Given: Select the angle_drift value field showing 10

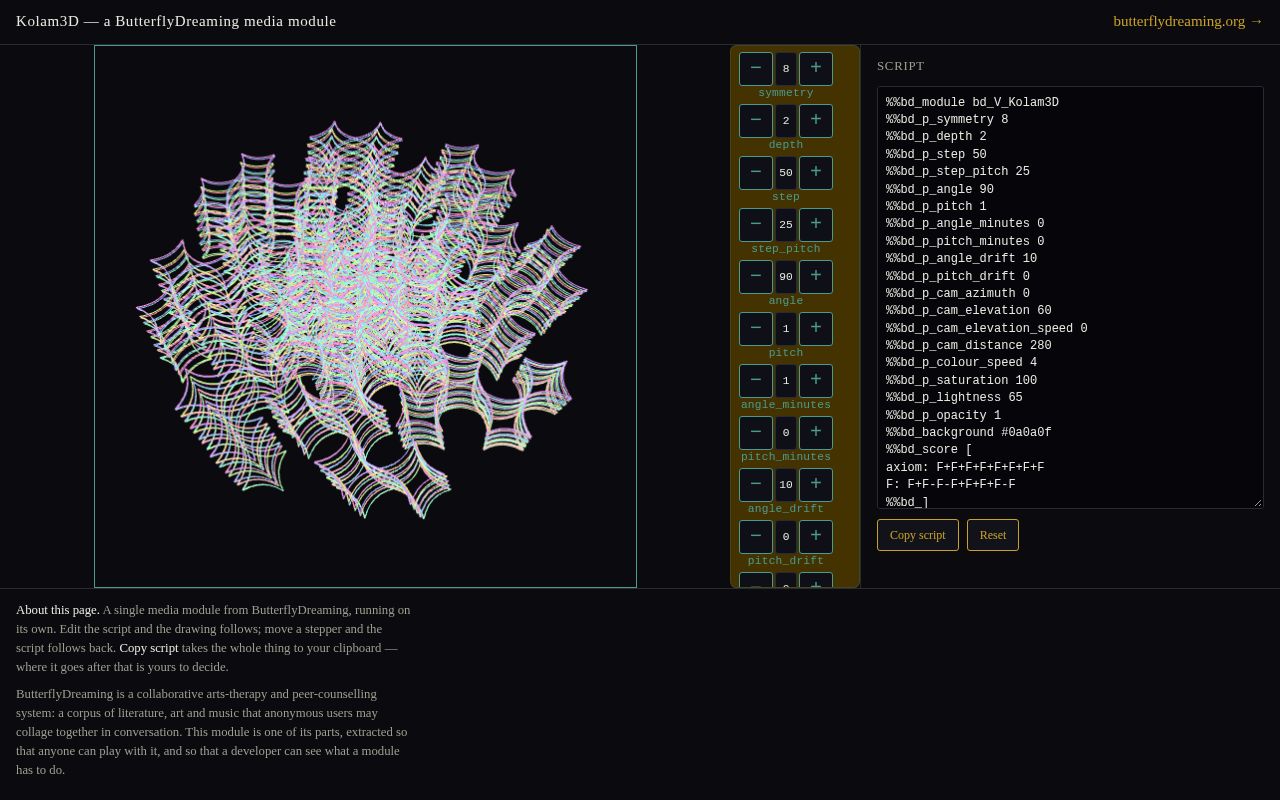Looking at the screenshot, I should coord(786,485).
